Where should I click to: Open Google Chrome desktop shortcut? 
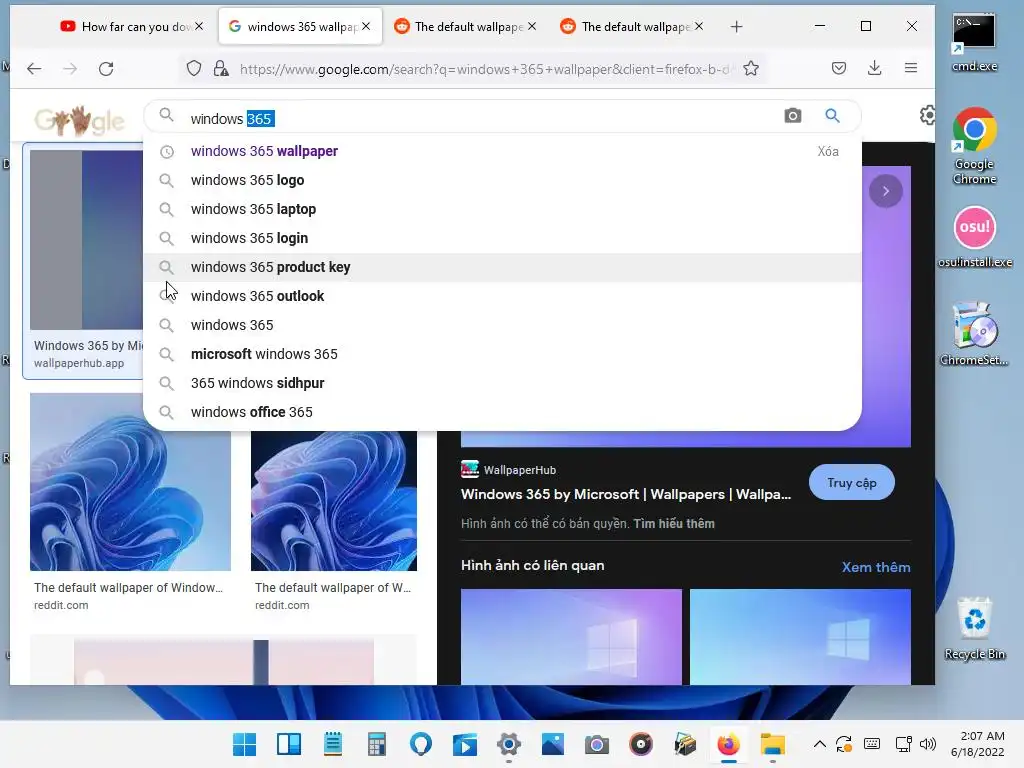tap(974, 146)
